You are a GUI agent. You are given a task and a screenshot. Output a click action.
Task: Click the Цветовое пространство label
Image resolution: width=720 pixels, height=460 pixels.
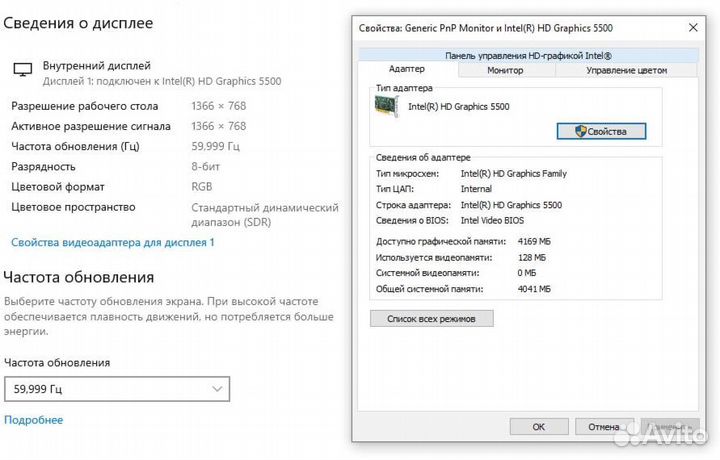(x=73, y=207)
